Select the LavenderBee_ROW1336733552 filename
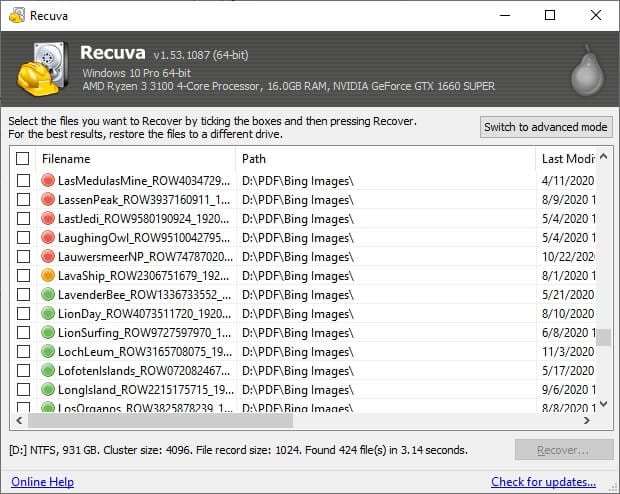Screen dimensions: 620x494 pyautogui.click(x=144, y=295)
